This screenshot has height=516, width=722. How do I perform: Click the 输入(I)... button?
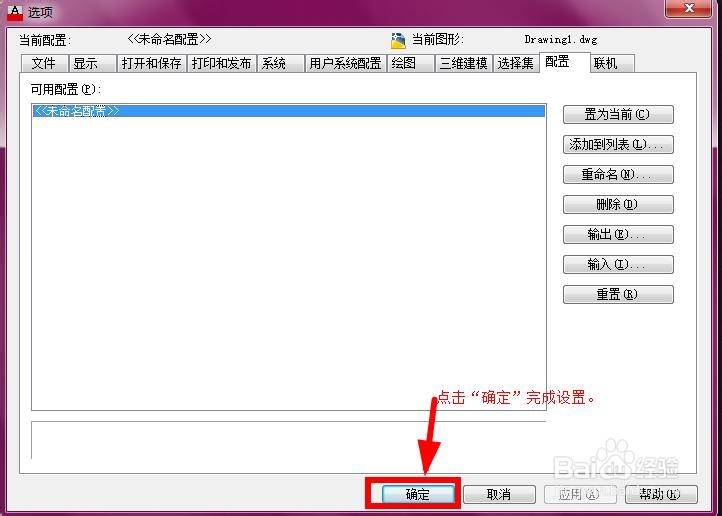(x=618, y=264)
